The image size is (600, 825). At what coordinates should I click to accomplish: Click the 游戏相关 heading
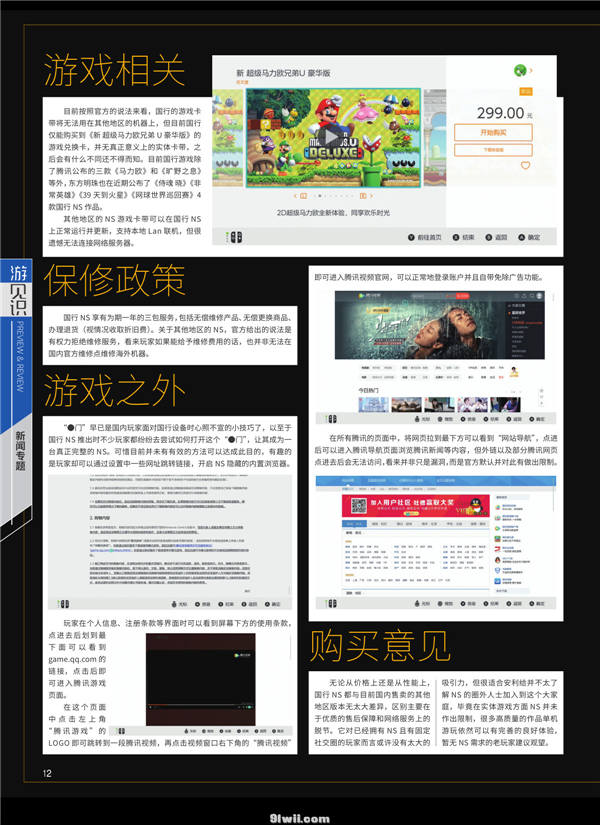(x=114, y=69)
